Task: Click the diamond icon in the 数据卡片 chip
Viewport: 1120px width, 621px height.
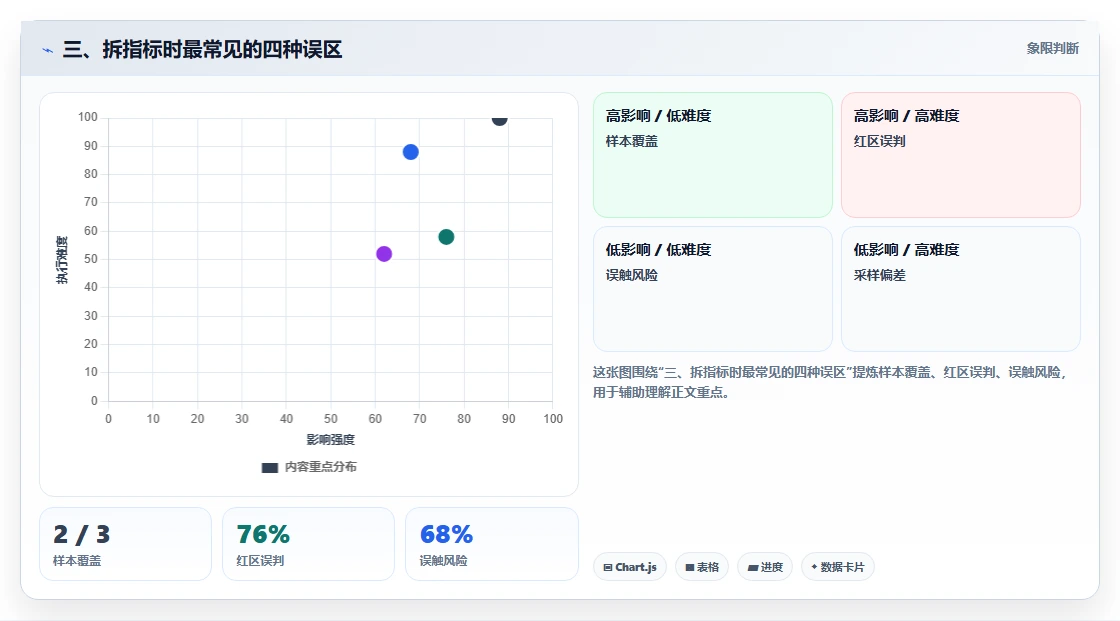Action: pyautogui.click(x=814, y=567)
